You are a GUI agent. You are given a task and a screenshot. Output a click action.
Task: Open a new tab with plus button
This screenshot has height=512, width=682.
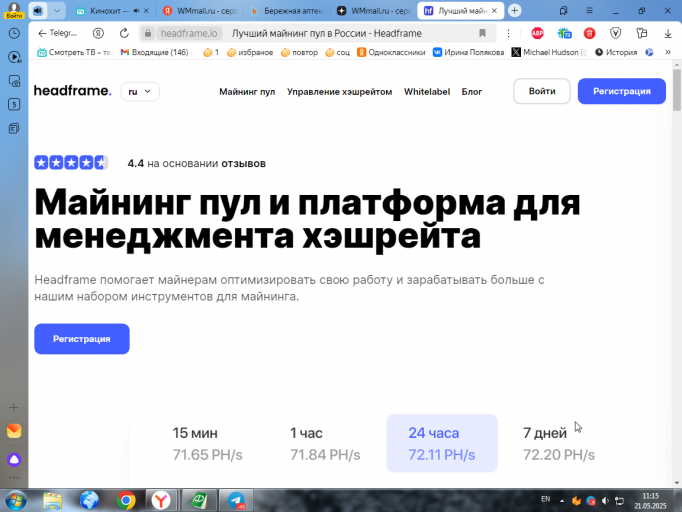click(515, 11)
